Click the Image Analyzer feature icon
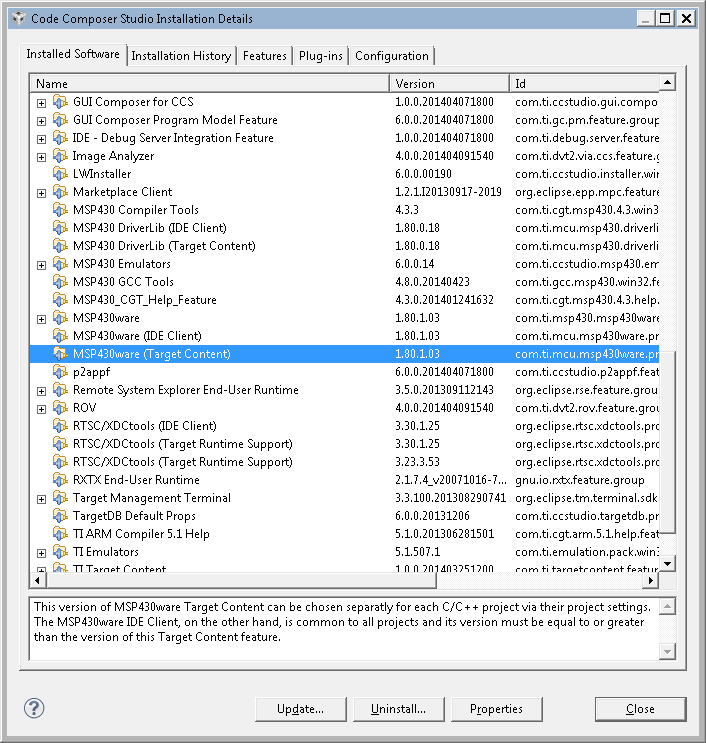Screen dimensions: 706x743 [x=60, y=156]
